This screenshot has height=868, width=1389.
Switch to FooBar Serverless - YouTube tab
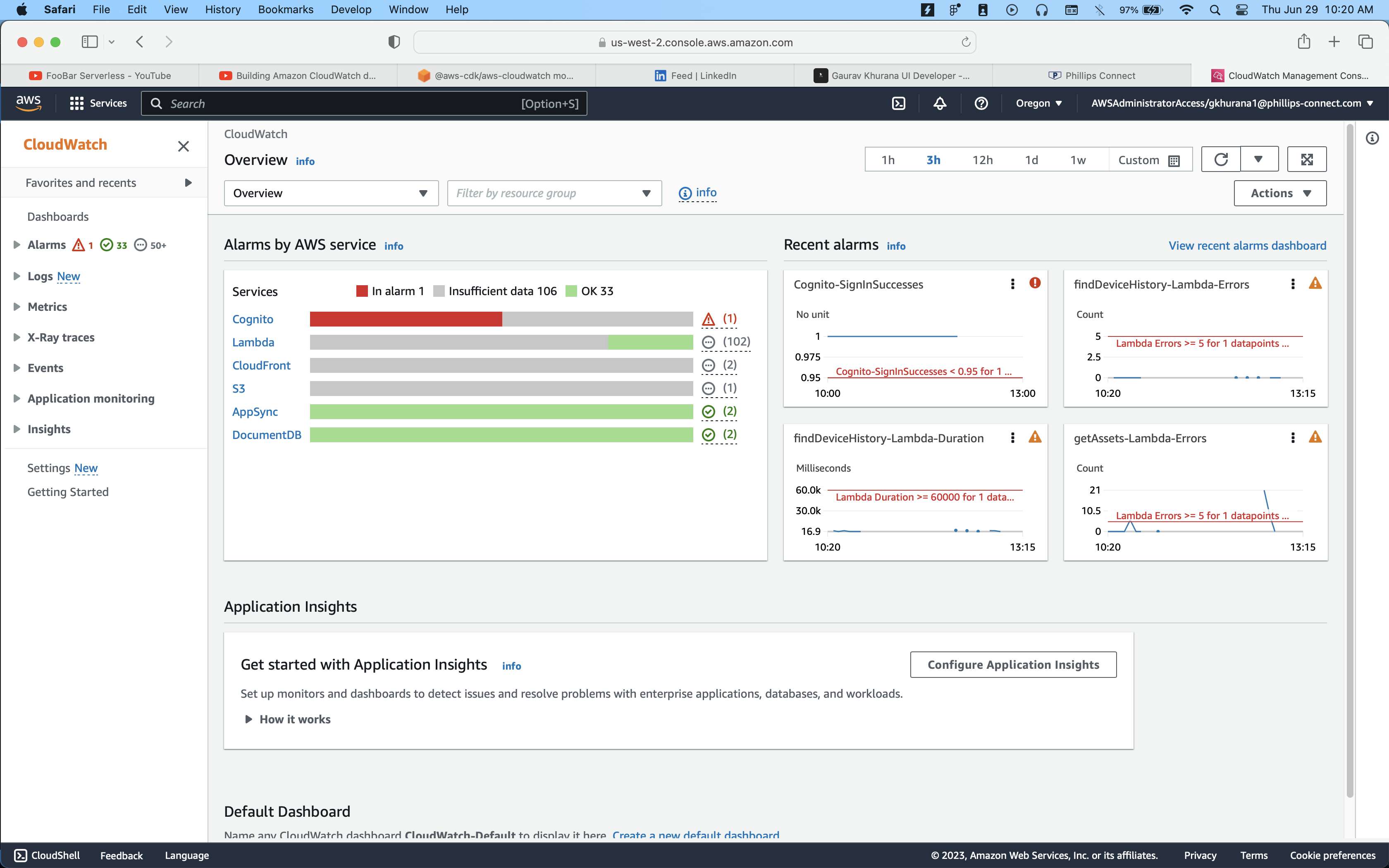click(x=100, y=76)
